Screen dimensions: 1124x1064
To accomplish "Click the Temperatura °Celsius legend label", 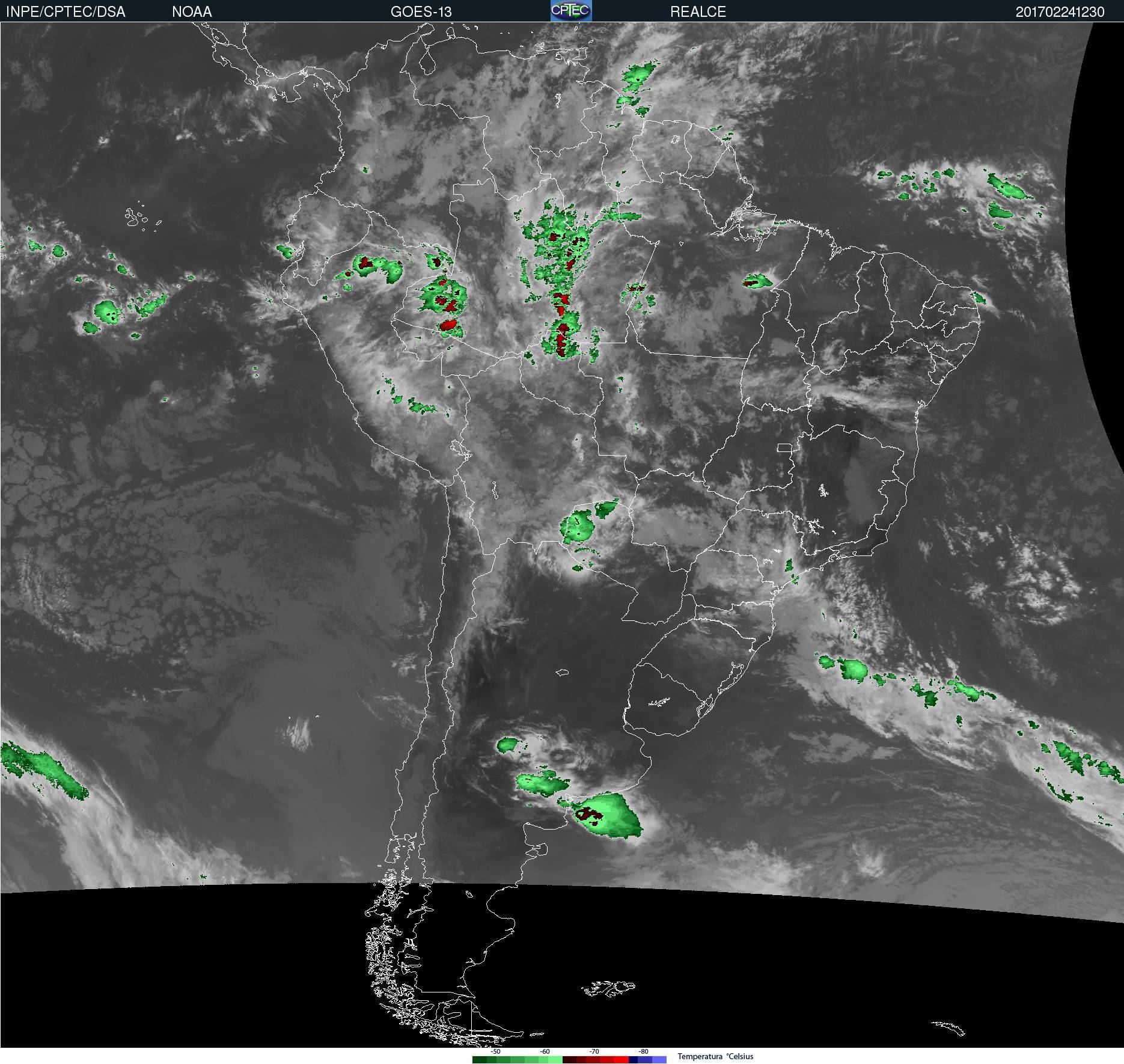I will (715, 1056).
